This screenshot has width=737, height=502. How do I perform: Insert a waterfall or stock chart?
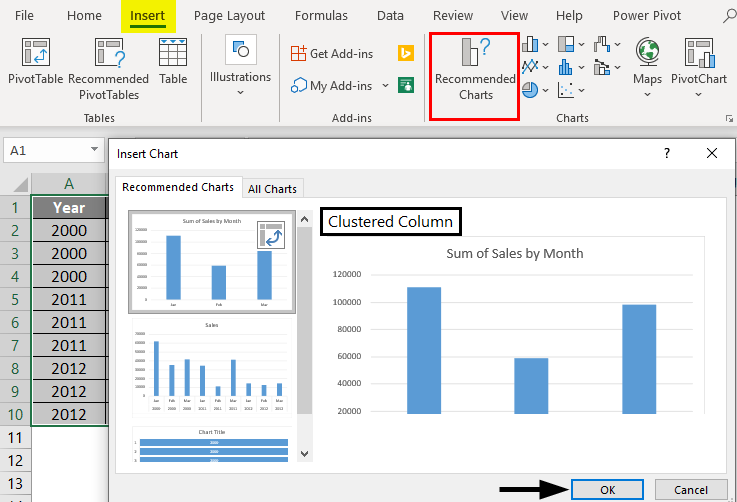(602, 44)
